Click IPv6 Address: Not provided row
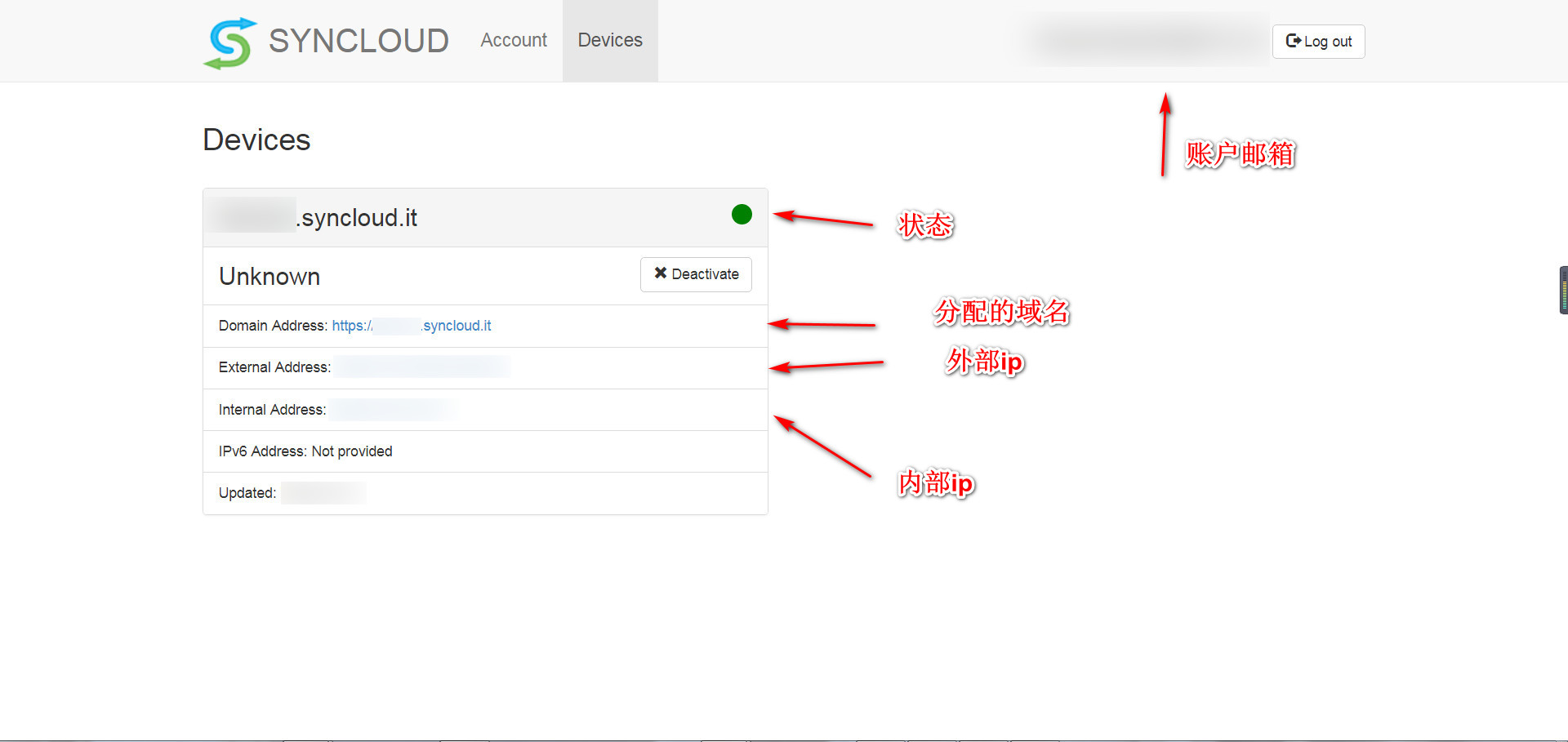This screenshot has height=742, width=1568. [x=485, y=451]
